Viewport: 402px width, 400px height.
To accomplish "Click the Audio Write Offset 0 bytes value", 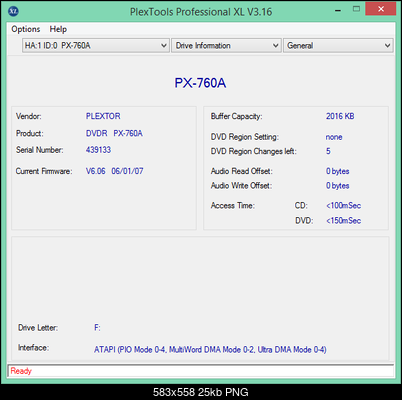I will [x=337, y=186].
